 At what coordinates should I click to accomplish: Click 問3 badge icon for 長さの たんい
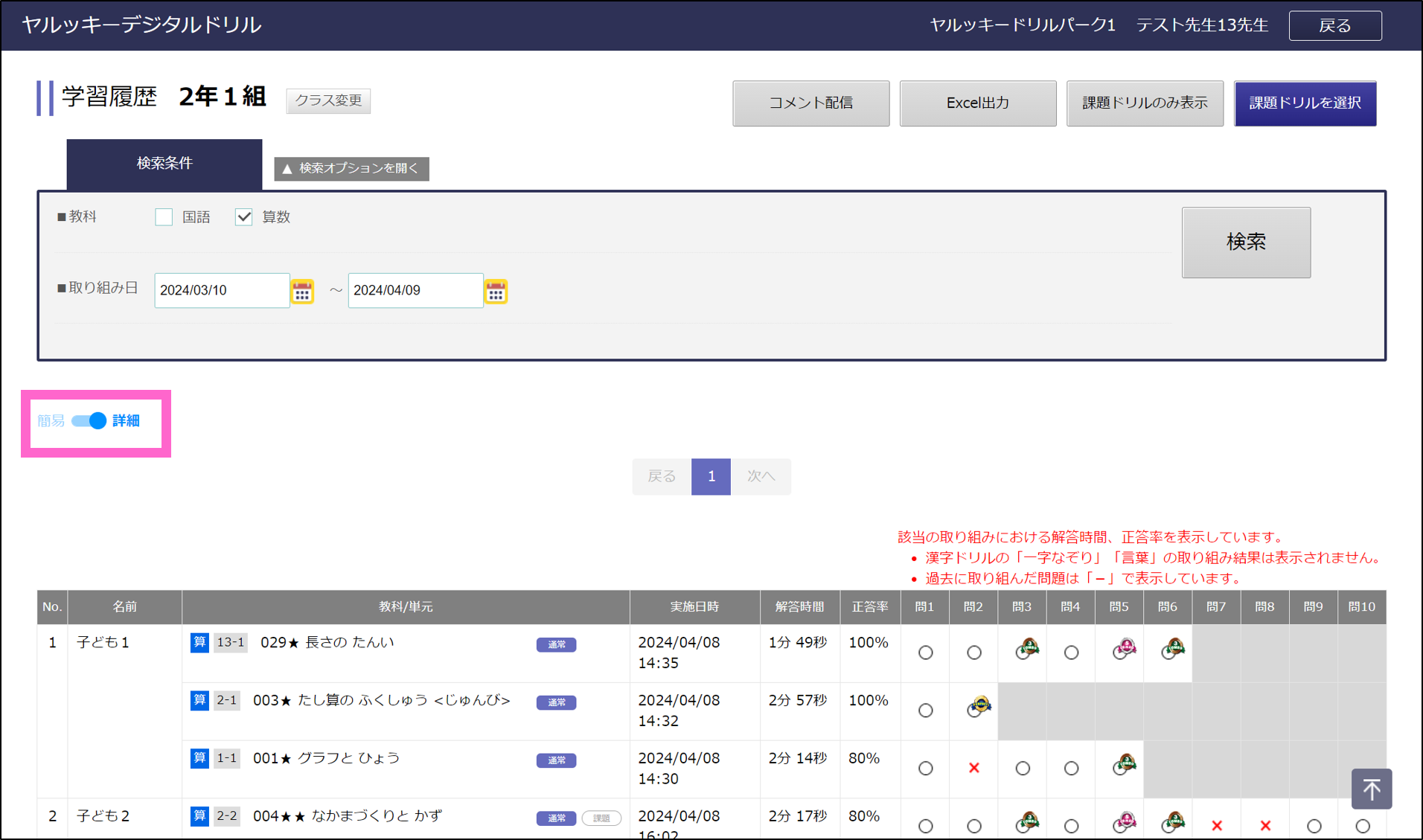point(1027,649)
